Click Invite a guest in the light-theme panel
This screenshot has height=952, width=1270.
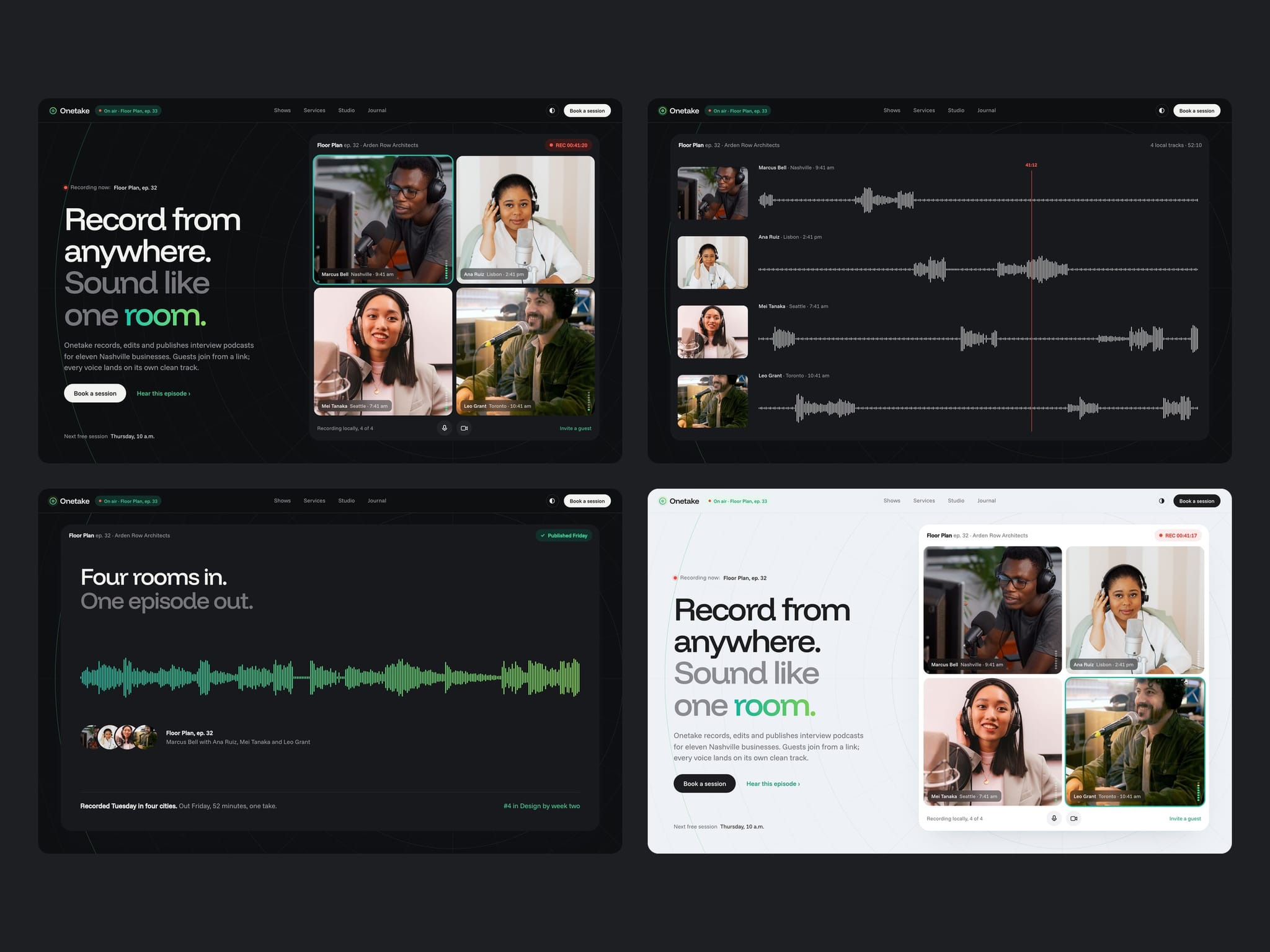pyautogui.click(x=1185, y=819)
